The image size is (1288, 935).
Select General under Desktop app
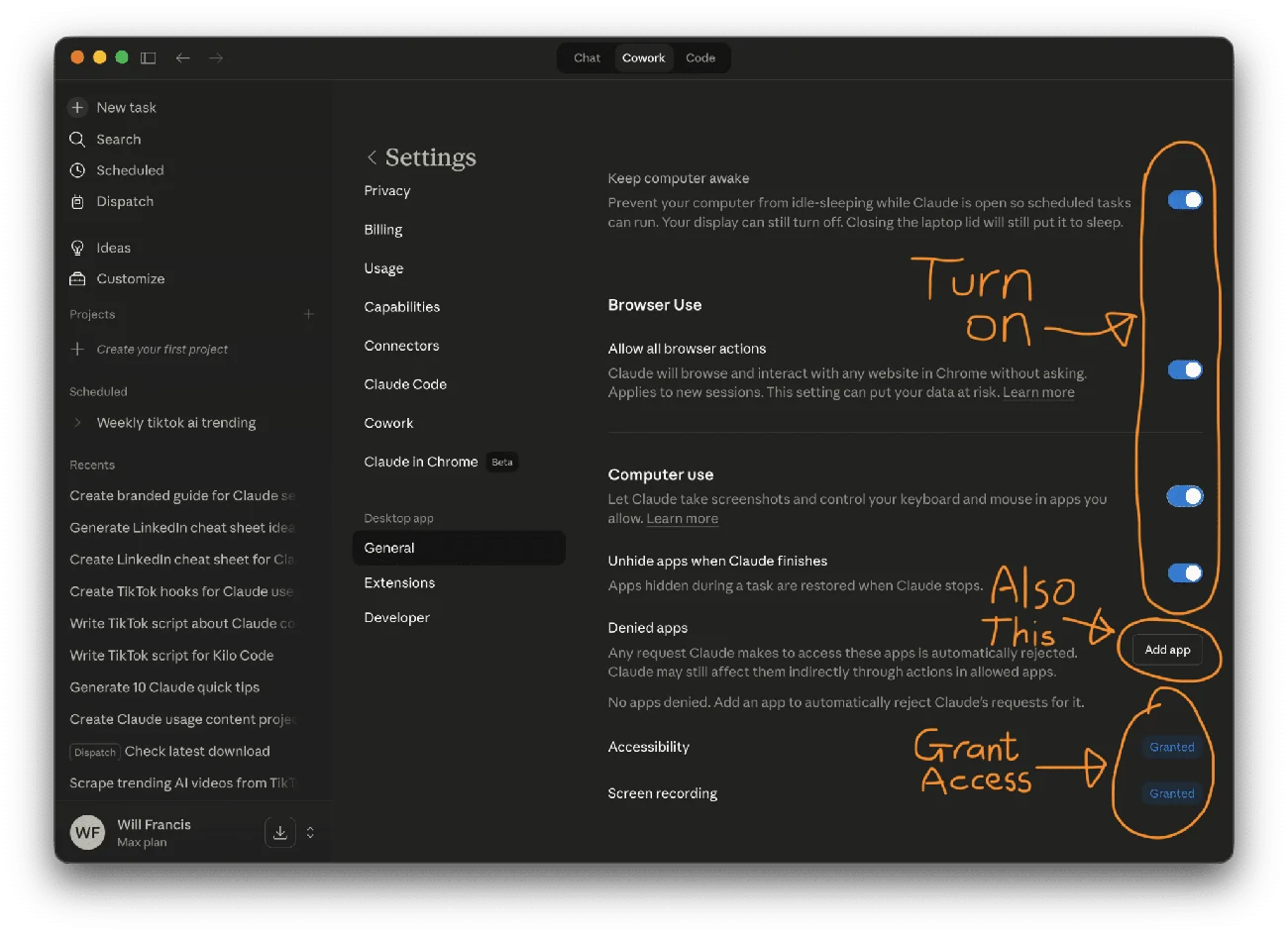point(459,548)
